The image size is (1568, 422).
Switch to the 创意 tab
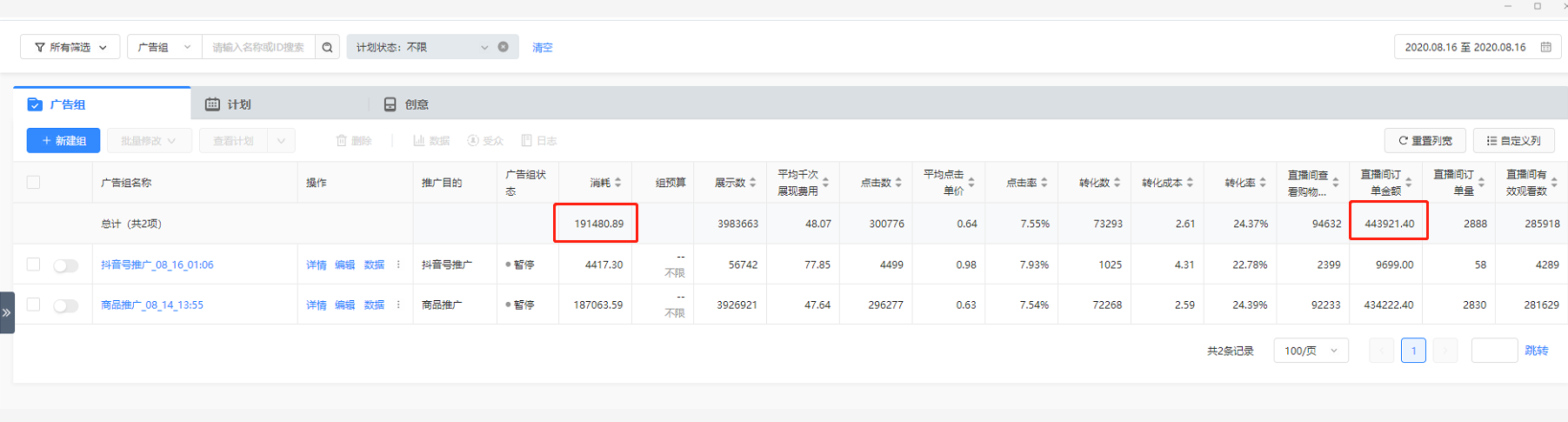point(407,104)
